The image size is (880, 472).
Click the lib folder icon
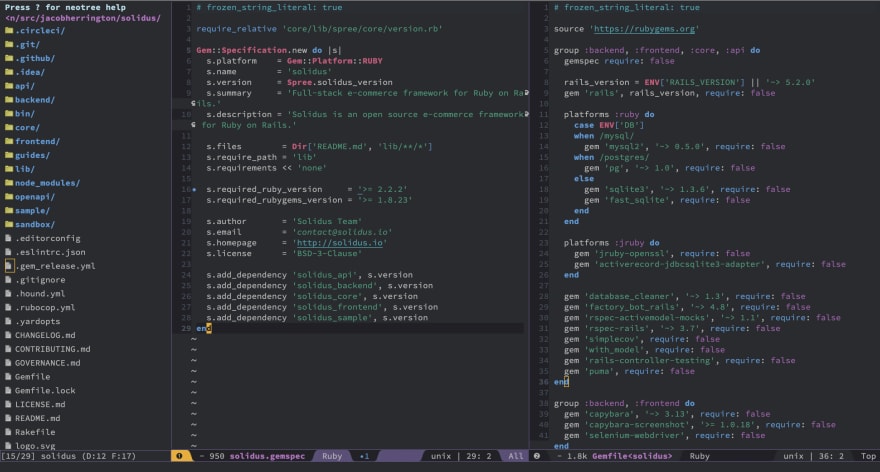click(9, 169)
